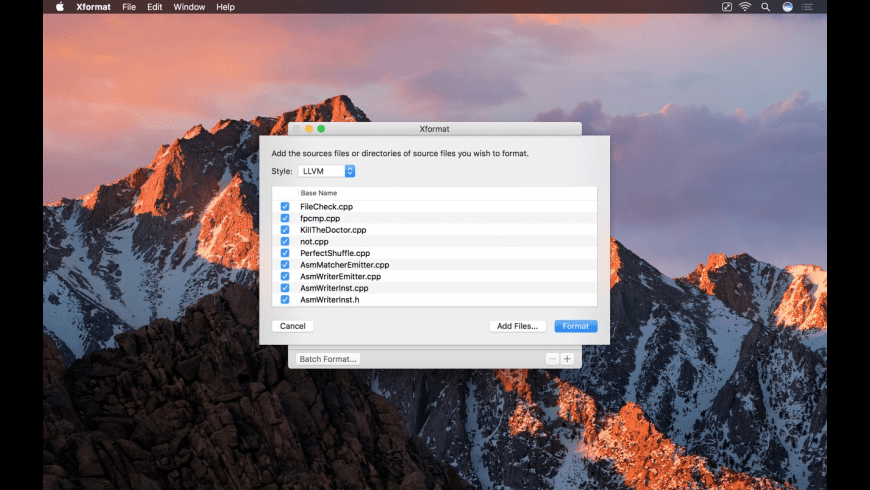This screenshot has width=870, height=490.
Task: Click the Add Files... button
Action: click(517, 326)
